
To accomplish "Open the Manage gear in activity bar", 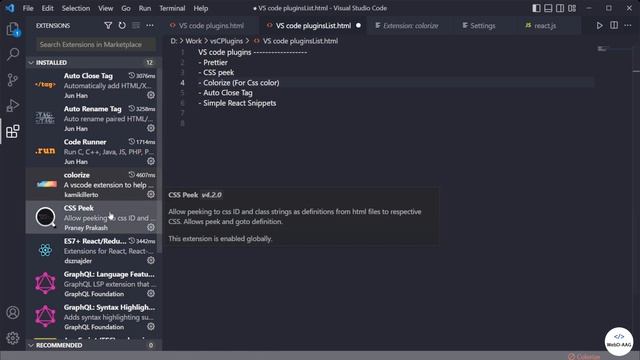I will [13, 338].
